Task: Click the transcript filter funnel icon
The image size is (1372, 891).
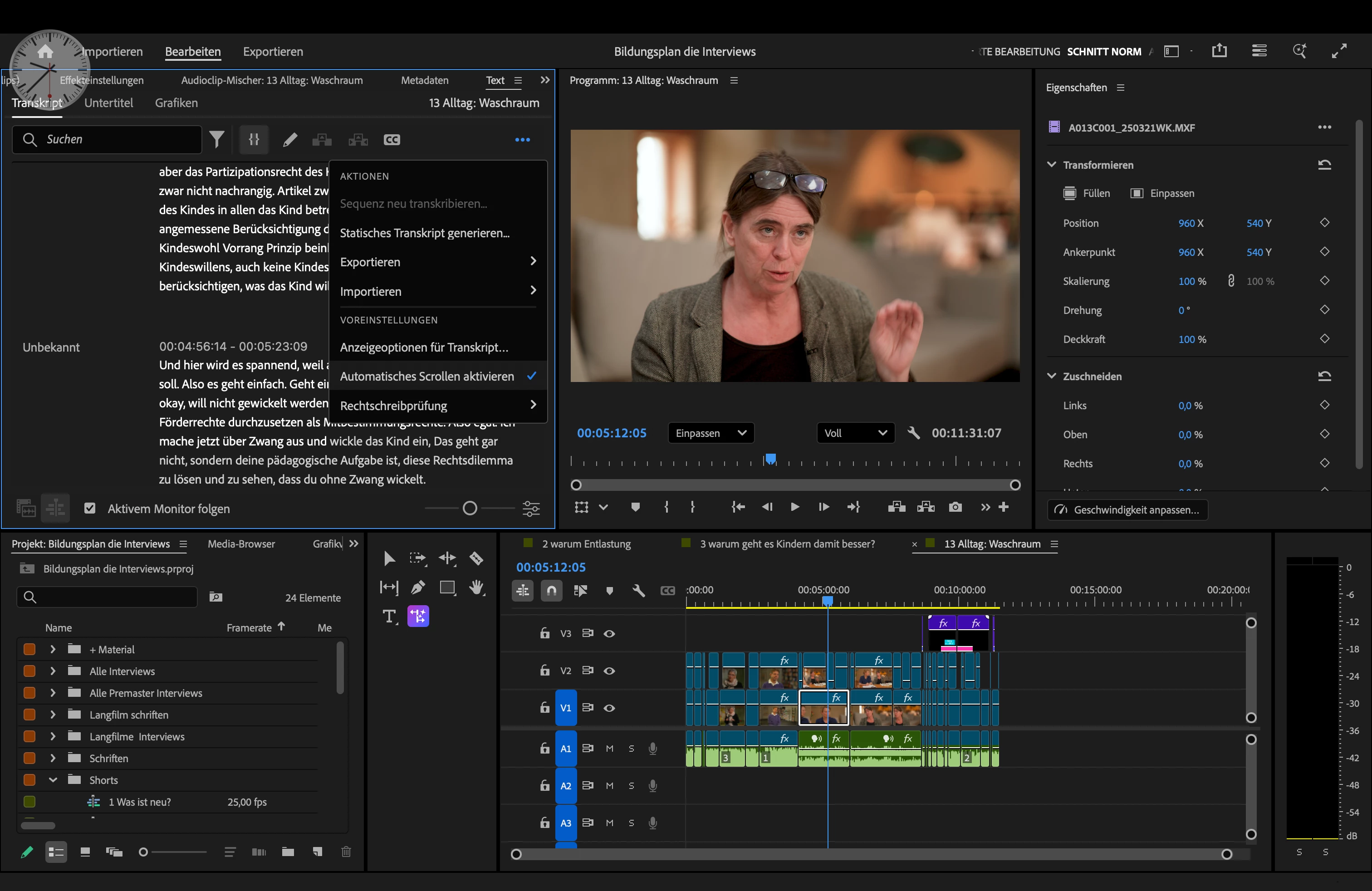Action: coord(217,139)
